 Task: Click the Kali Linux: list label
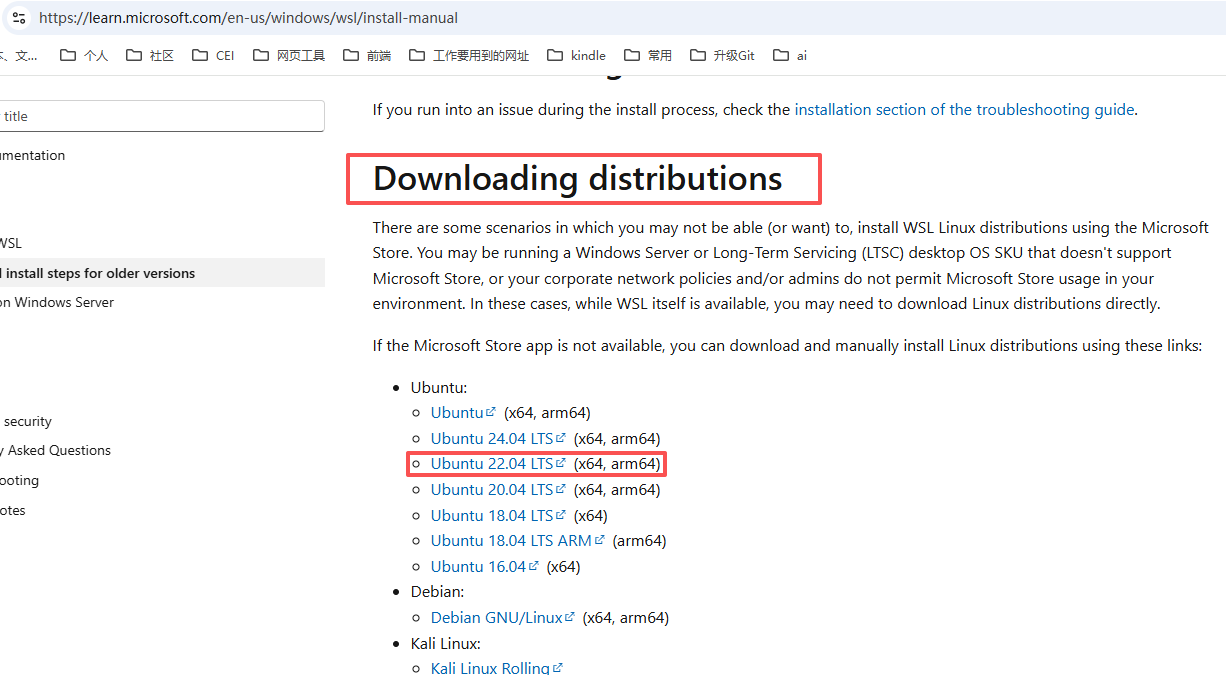[x=445, y=643]
